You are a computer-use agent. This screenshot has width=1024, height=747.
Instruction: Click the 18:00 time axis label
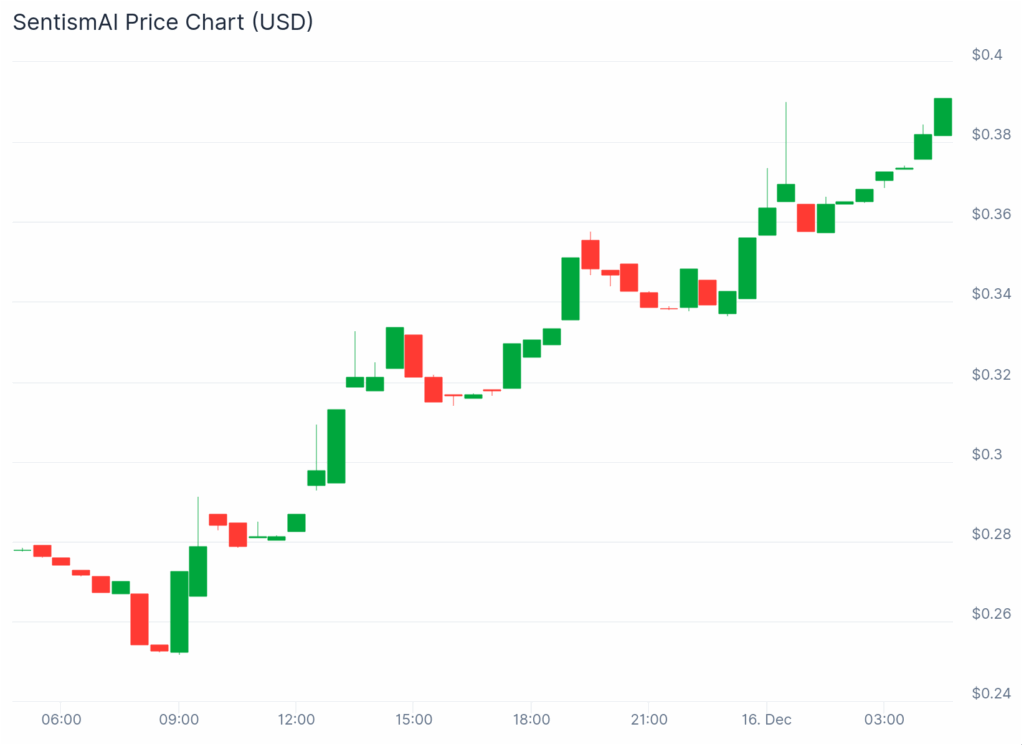532,719
